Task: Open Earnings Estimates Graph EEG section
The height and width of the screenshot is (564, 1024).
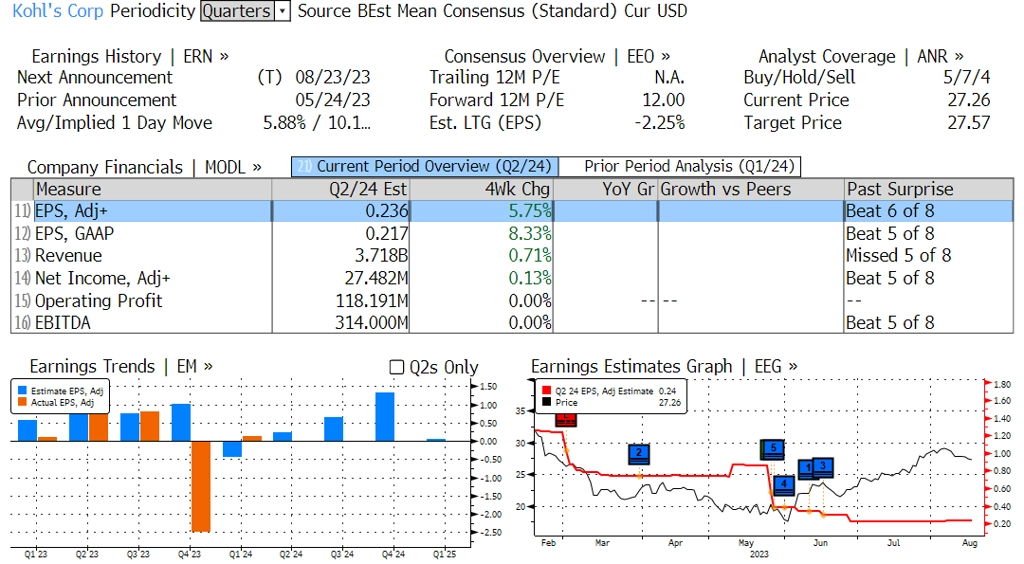Action: [664, 366]
